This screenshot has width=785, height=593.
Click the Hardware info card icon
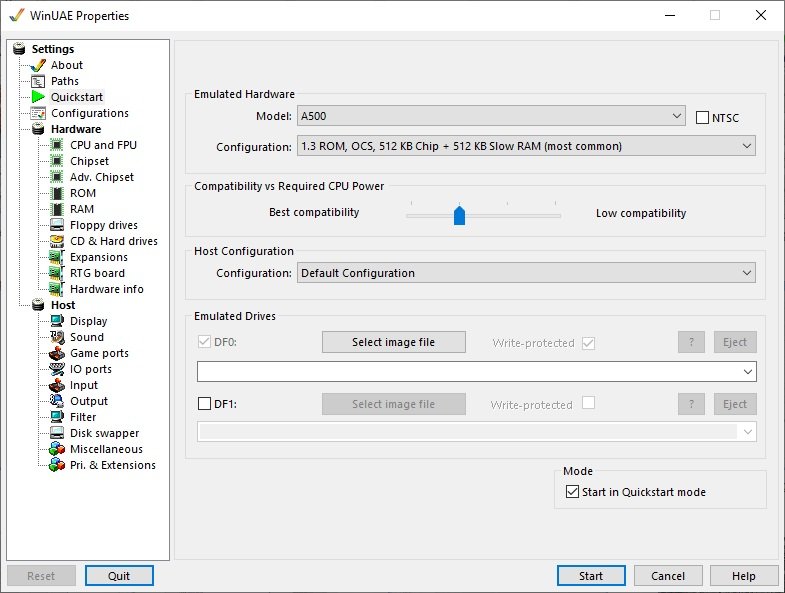(57, 289)
